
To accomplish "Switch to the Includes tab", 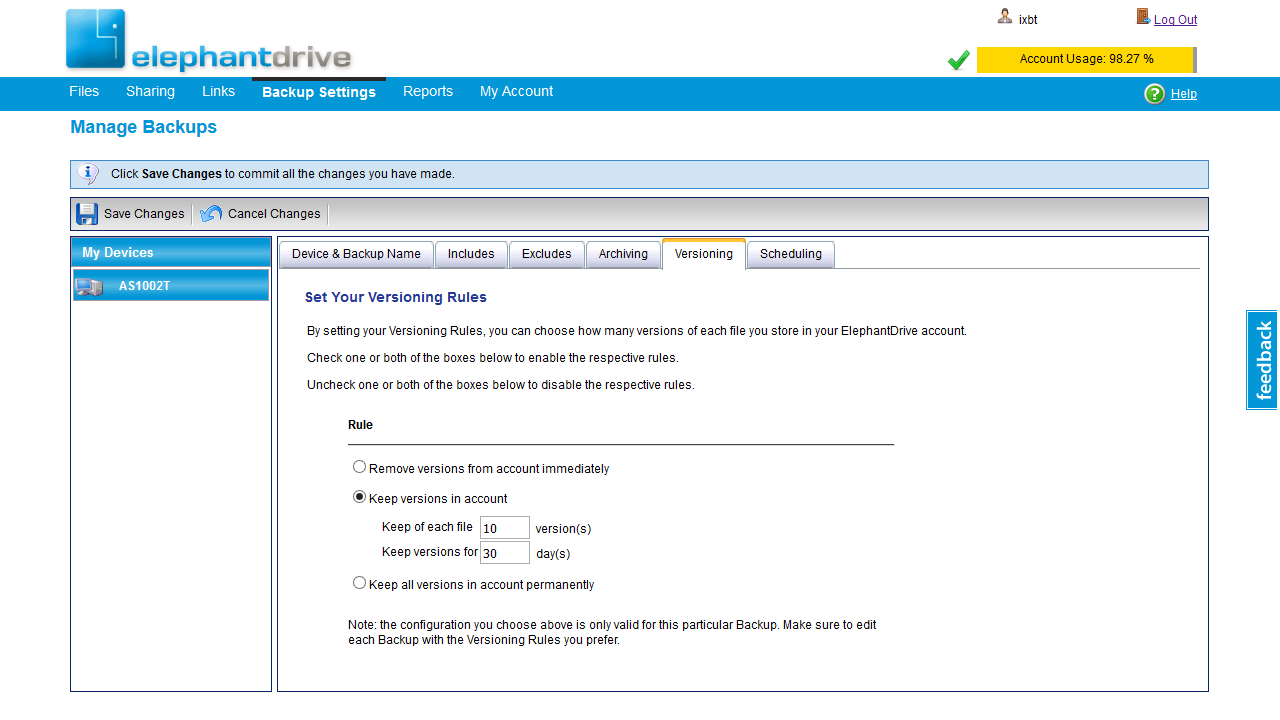I will point(471,255).
